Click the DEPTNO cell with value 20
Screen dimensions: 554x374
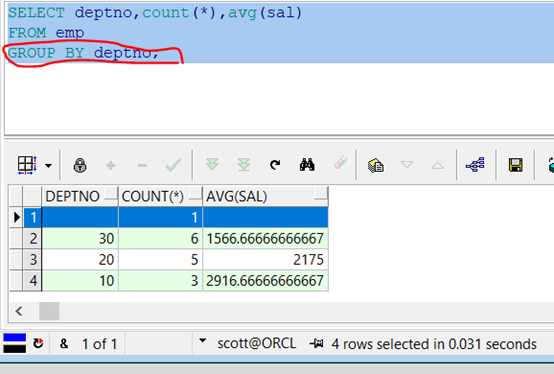[x=80, y=260]
